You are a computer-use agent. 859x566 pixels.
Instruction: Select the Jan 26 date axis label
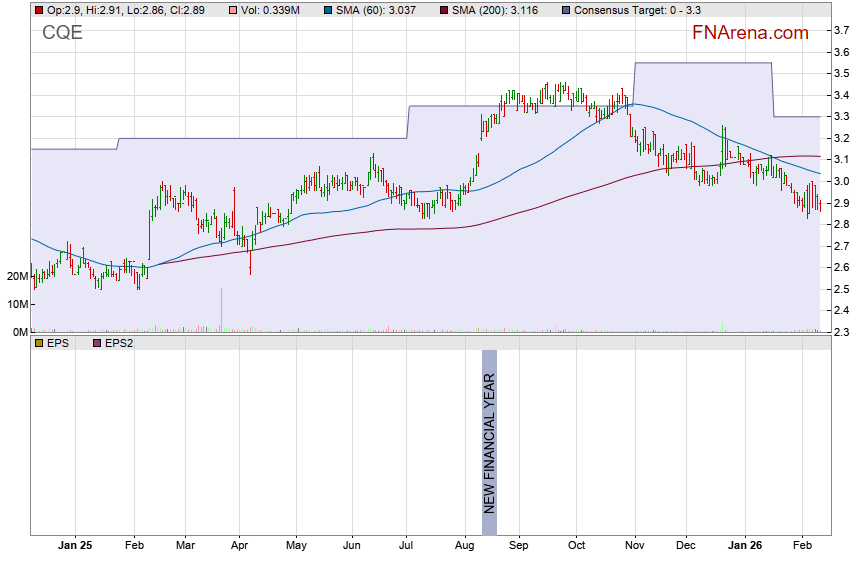[743, 547]
